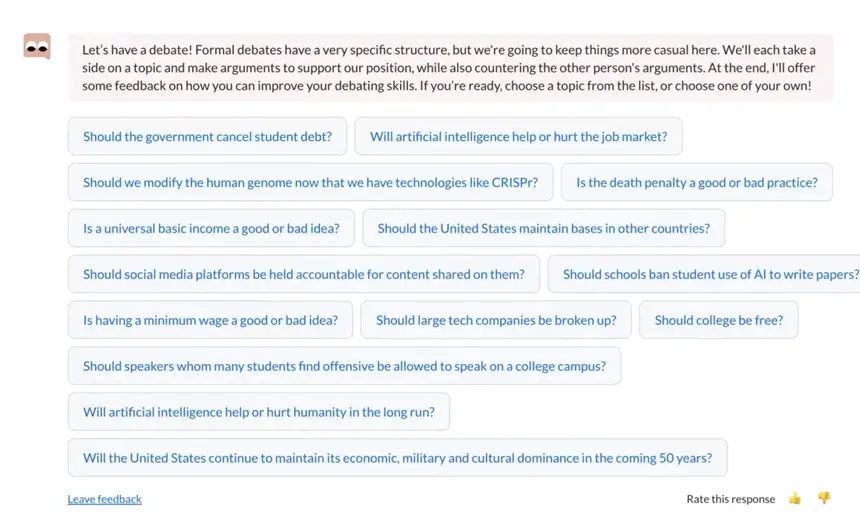Pick the CRISPr human genome topic
This screenshot has width=860, height=521.
click(310, 183)
